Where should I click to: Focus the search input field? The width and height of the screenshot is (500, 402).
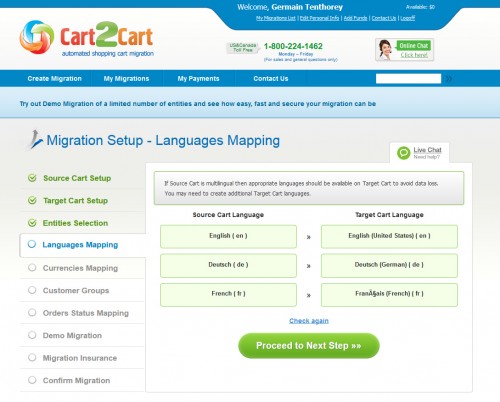tap(408, 79)
